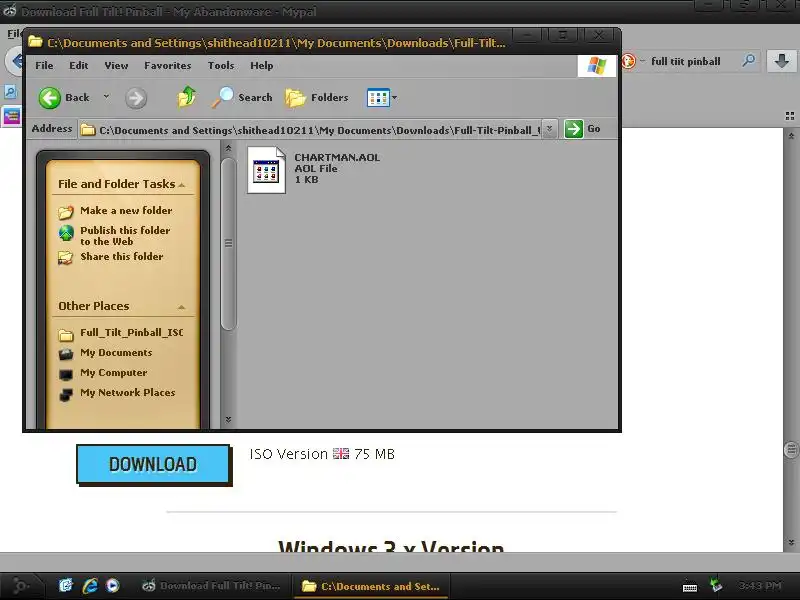The height and width of the screenshot is (600, 800).
Task: Click the browser search magnifier icon
Action: pos(748,61)
